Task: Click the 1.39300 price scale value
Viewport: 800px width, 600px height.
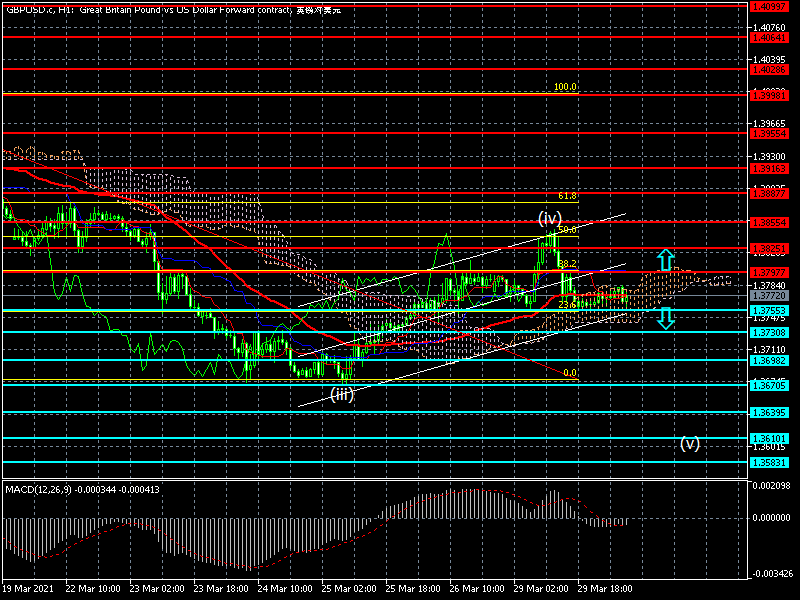Action: [x=770, y=157]
